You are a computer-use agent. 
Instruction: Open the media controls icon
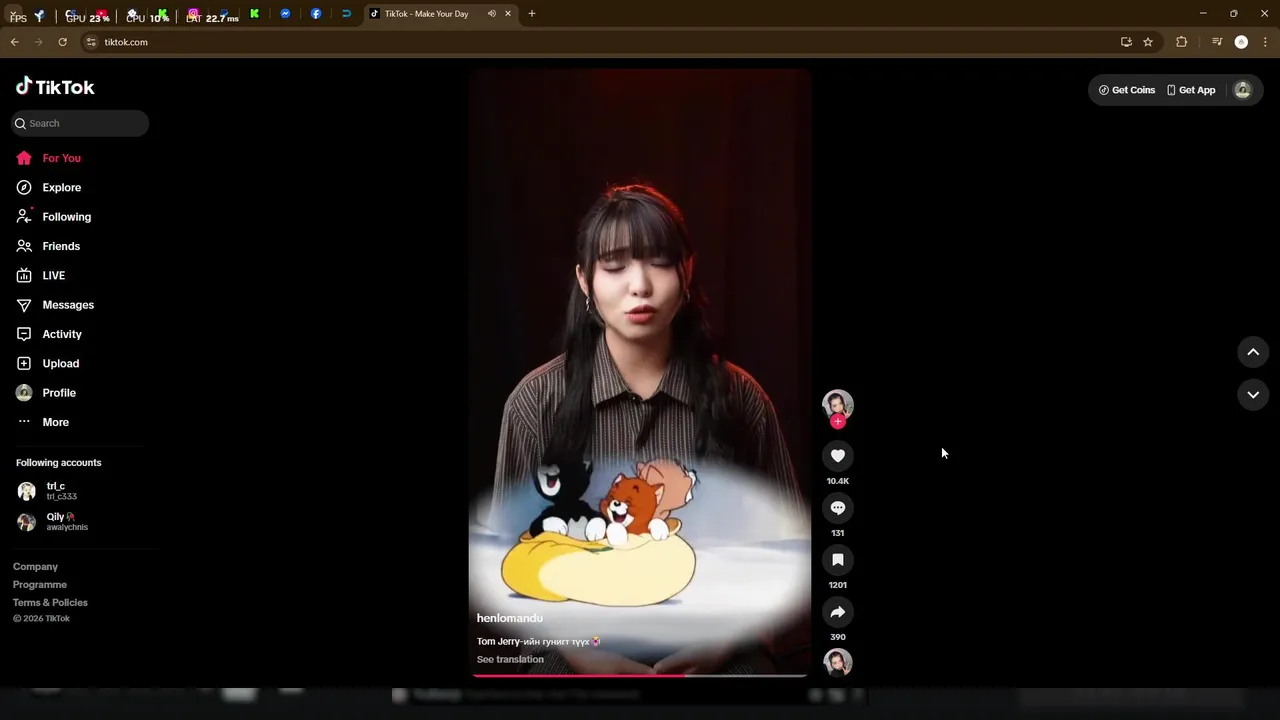pos(1217,42)
